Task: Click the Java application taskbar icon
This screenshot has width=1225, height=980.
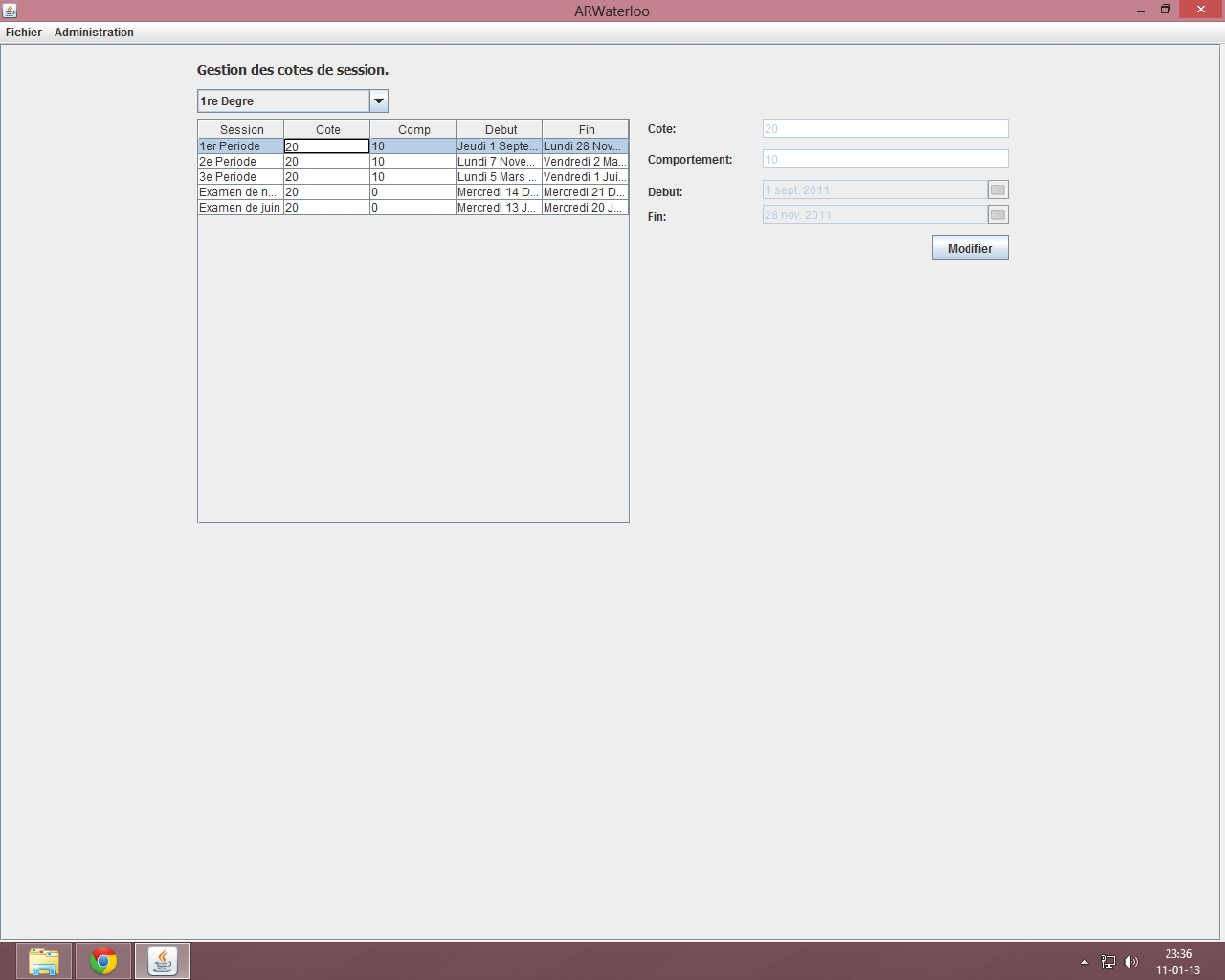Action: 163,961
